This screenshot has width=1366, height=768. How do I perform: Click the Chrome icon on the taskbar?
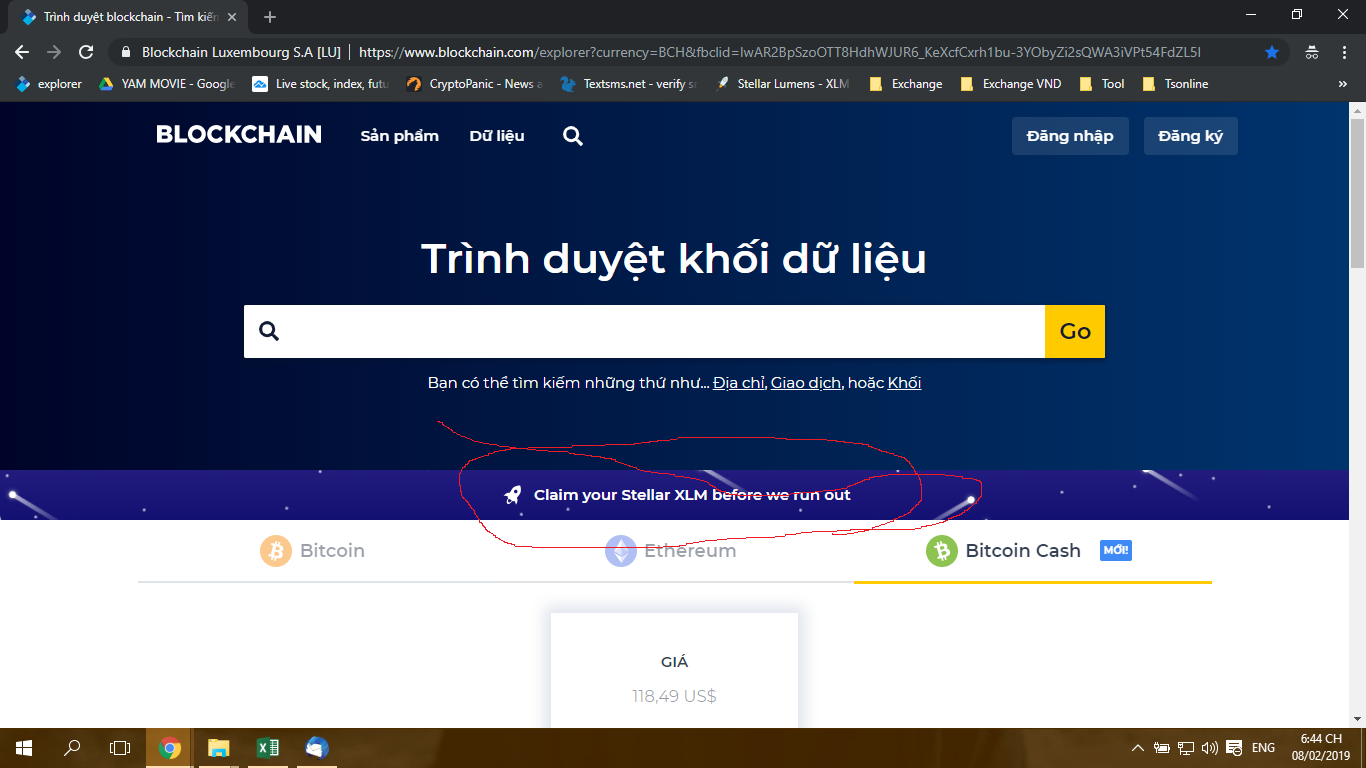pos(170,748)
